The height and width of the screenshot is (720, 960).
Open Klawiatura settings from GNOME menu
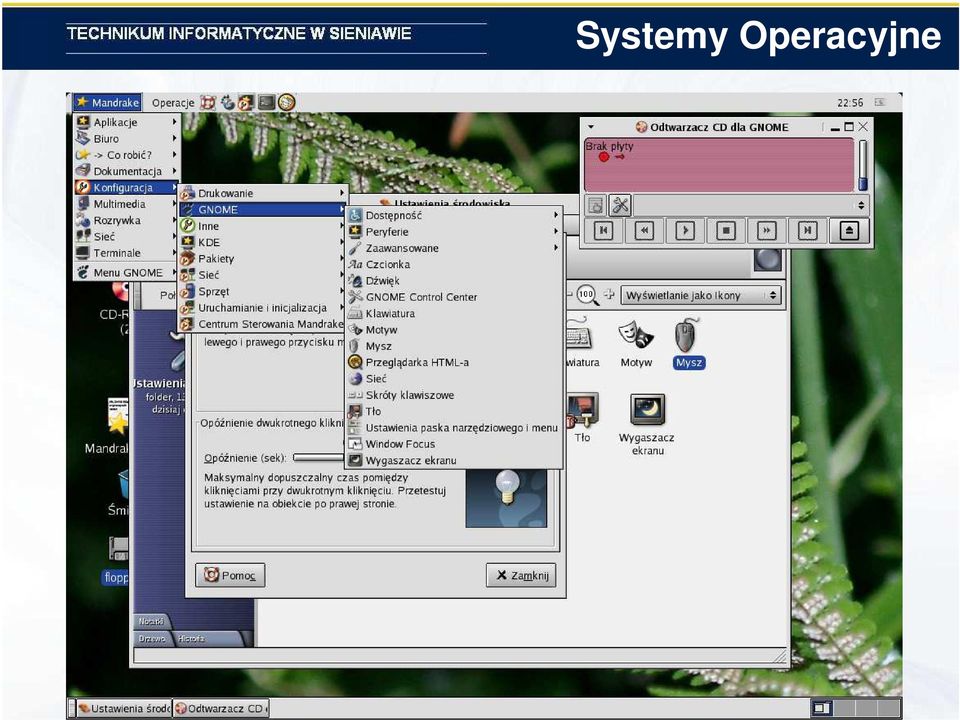[454, 313]
